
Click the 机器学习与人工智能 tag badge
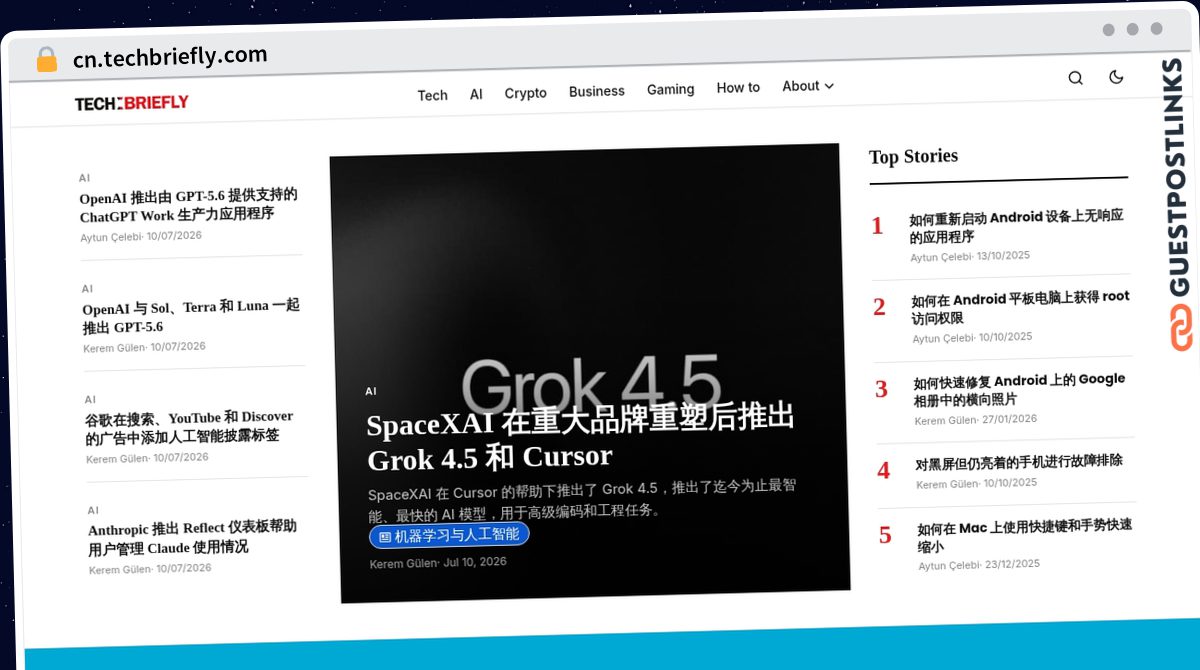point(449,535)
